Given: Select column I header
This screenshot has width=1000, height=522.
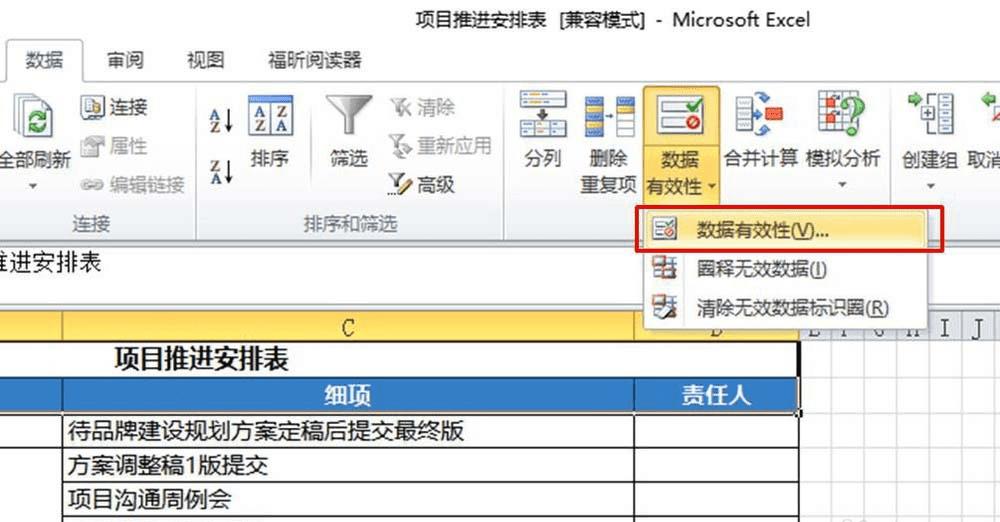Looking at the screenshot, I should pos(944,328).
